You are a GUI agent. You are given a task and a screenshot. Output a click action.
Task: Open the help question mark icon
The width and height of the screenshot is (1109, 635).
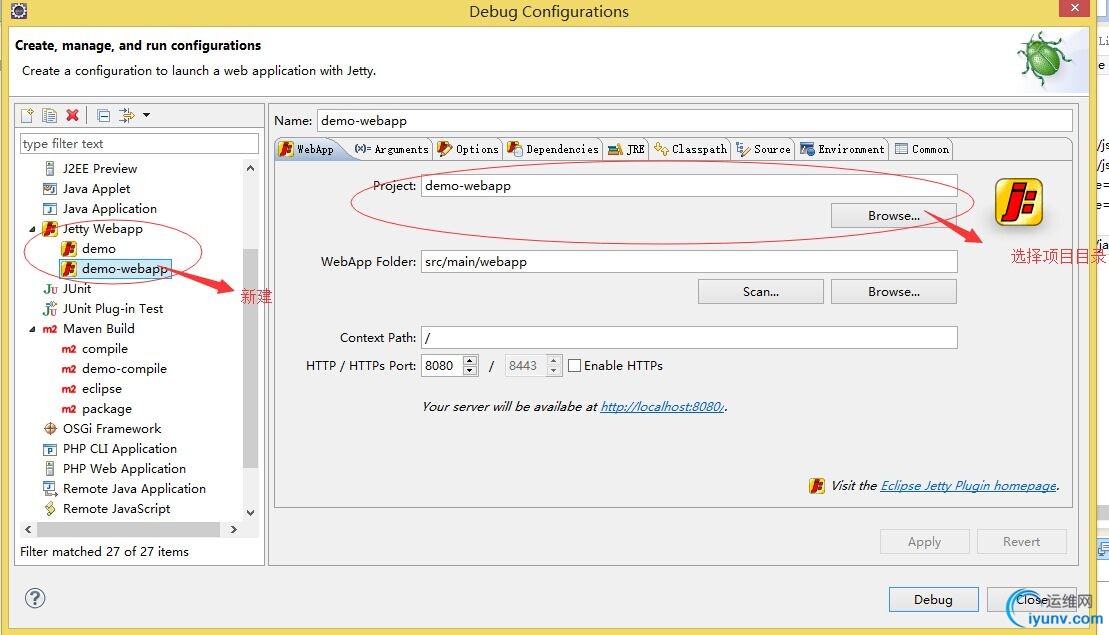pyautogui.click(x=35, y=598)
